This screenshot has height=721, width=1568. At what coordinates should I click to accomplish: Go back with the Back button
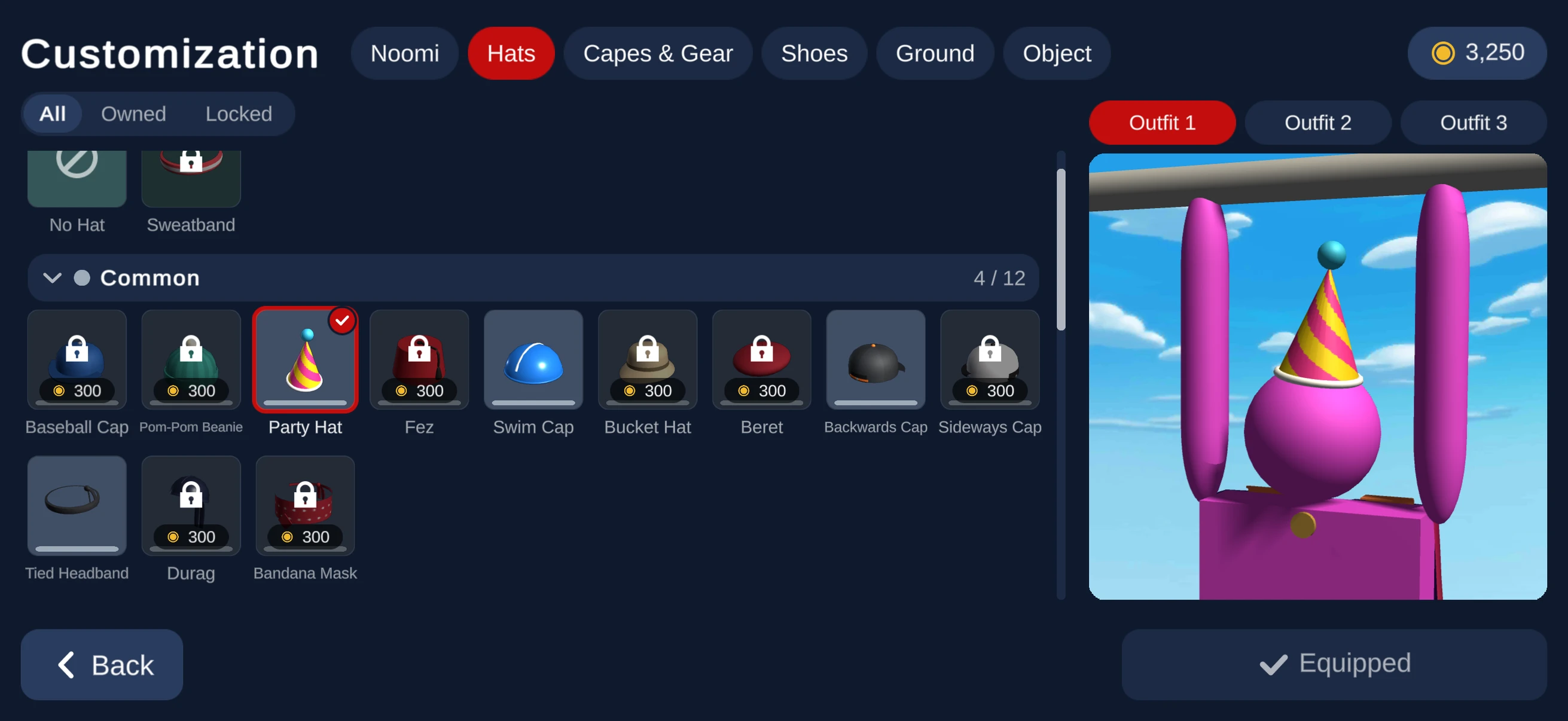tap(102, 664)
